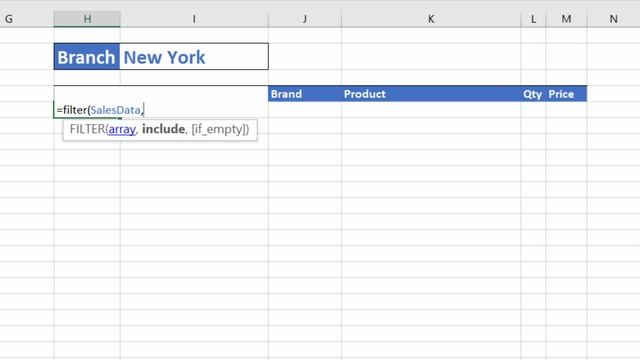Select column K header

click(x=431, y=19)
